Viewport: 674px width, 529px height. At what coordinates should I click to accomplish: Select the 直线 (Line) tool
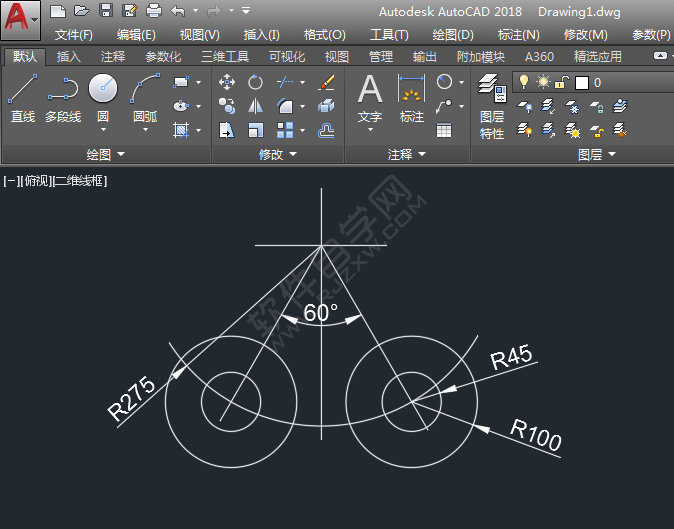point(22,91)
